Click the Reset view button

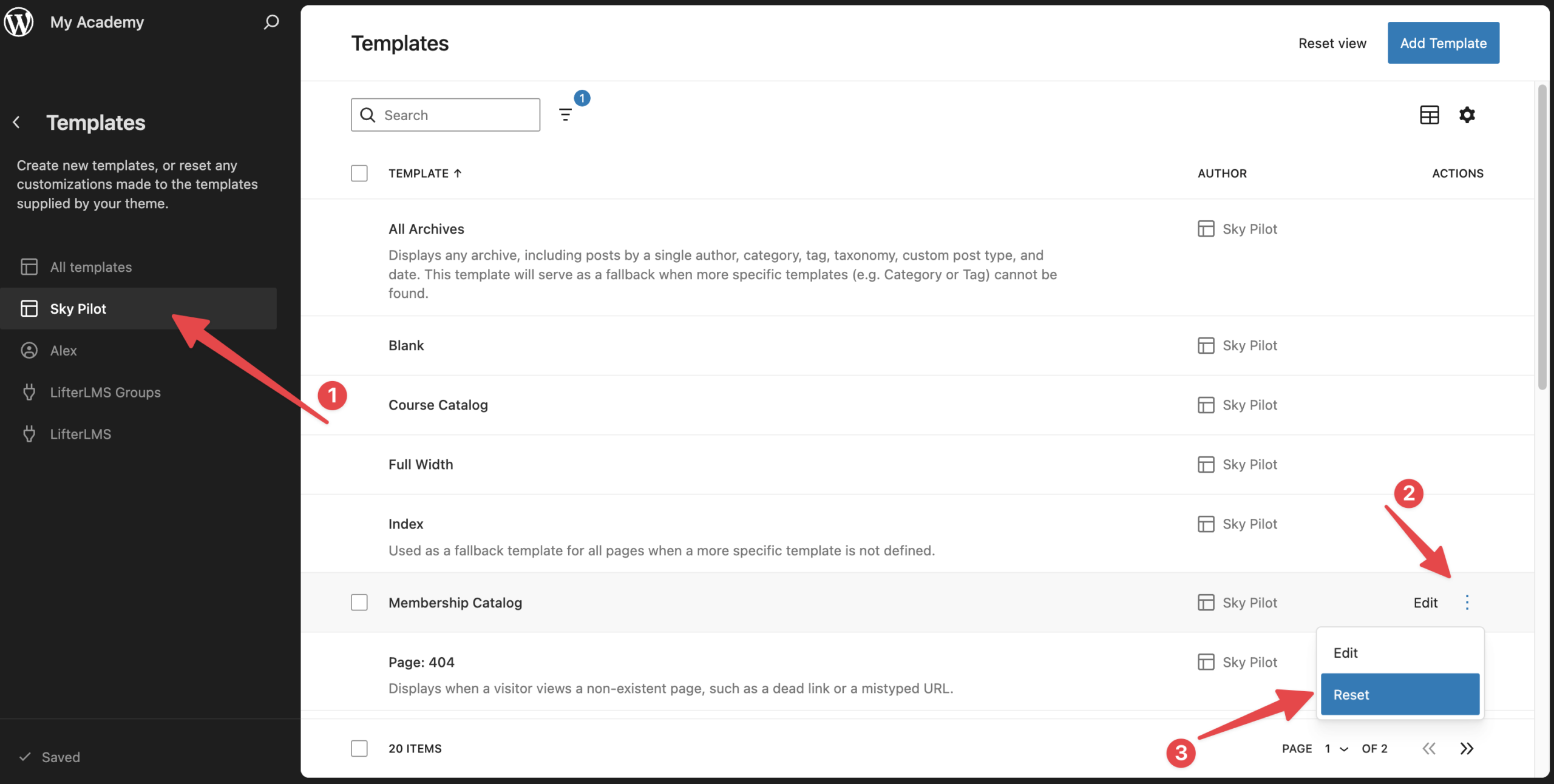point(1332,43)
